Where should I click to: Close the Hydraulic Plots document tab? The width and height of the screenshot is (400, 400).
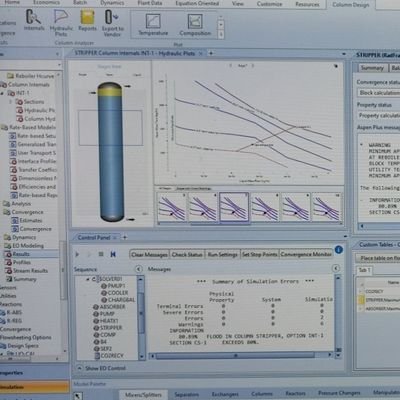(201, 53)
